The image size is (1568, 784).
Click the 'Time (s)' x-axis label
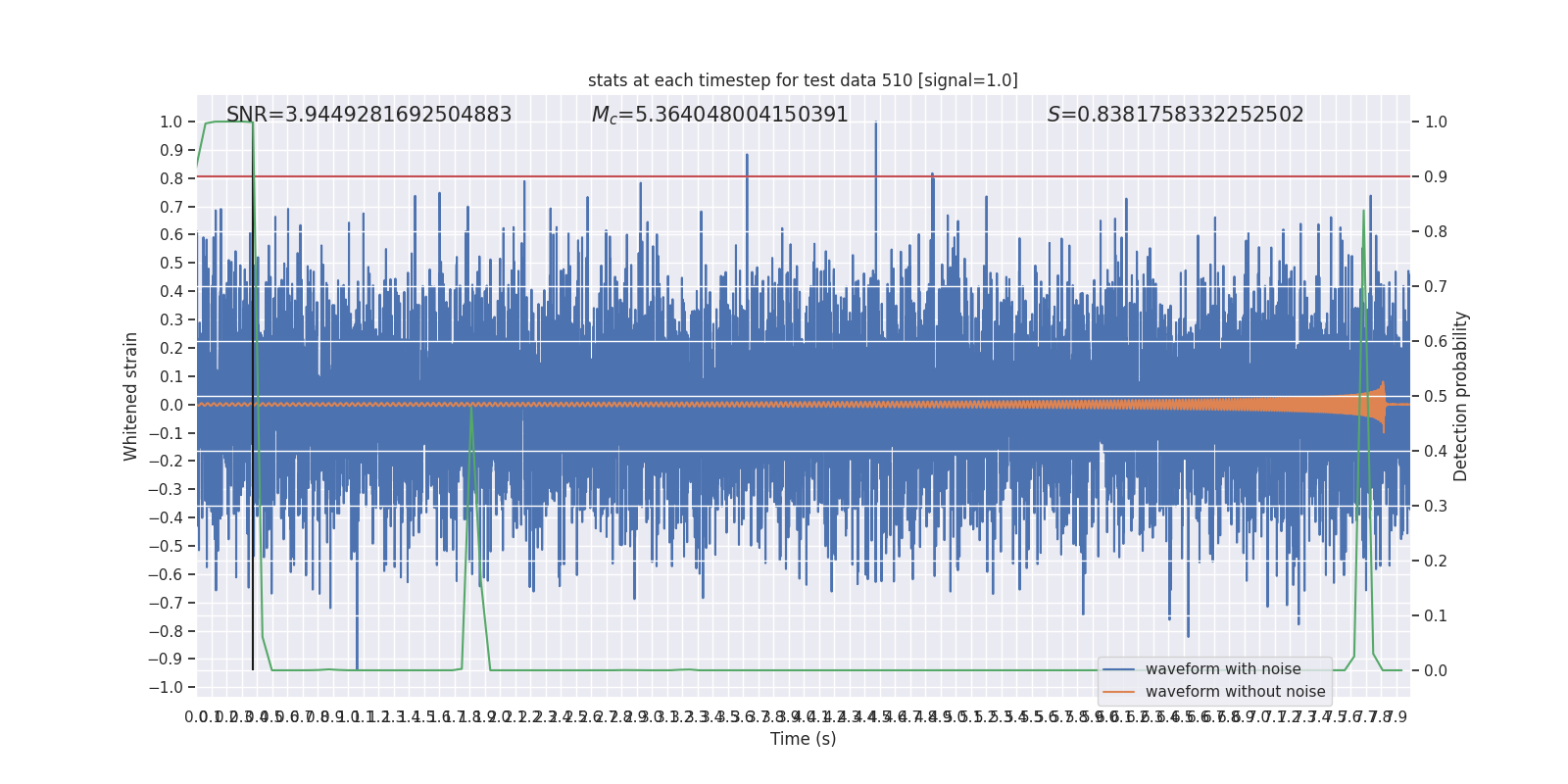coord(803,739)
